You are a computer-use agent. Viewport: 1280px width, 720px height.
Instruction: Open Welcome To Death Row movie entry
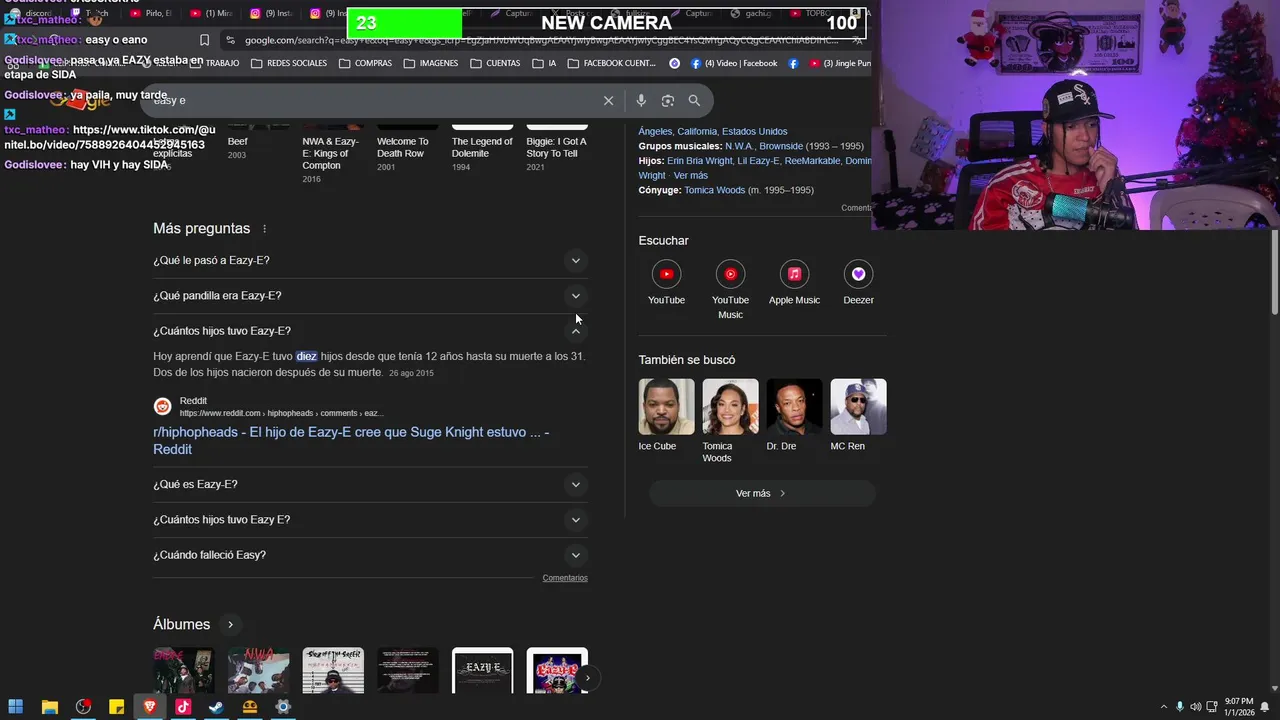pos(407,148)
